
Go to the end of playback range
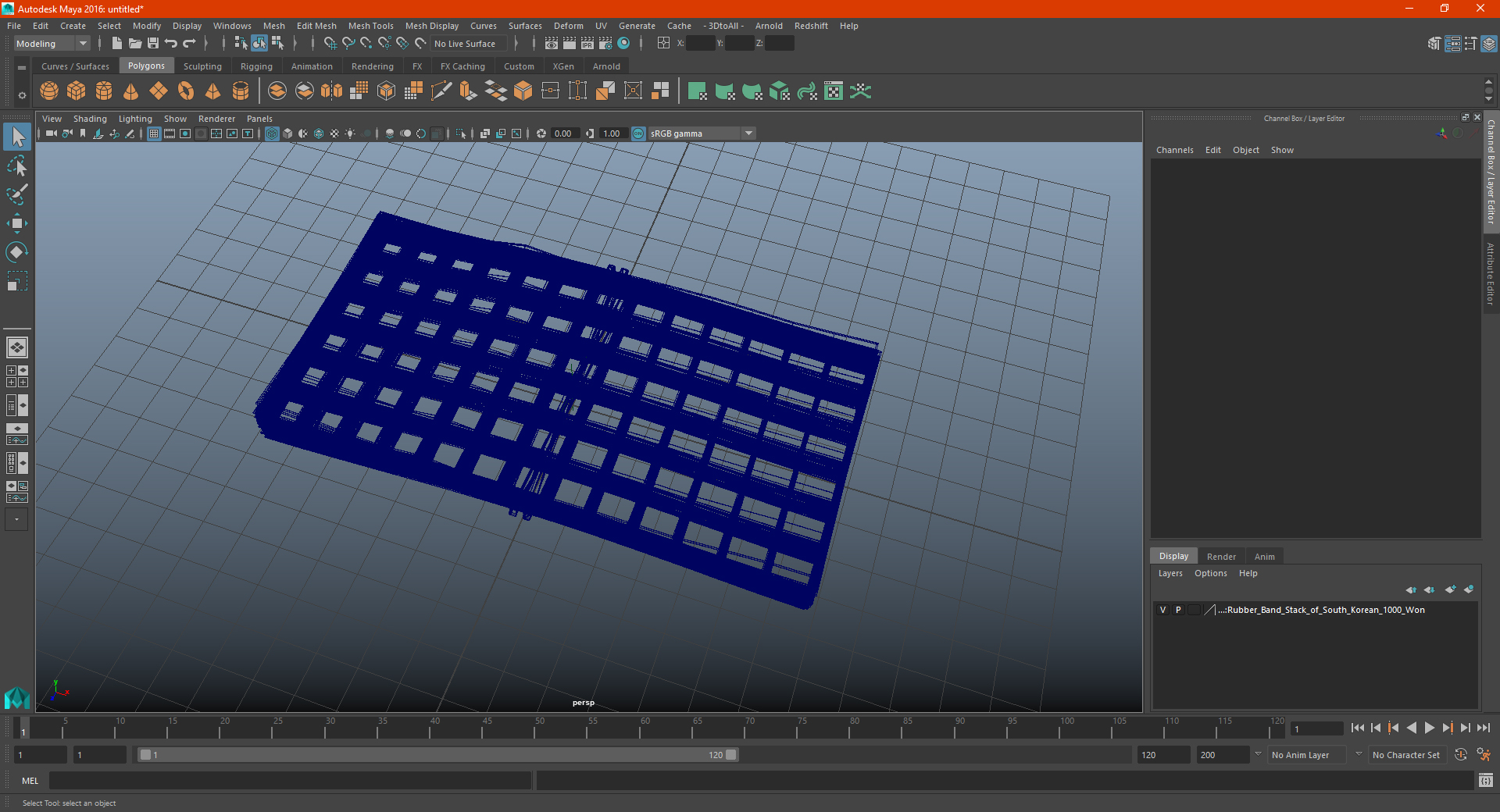(x=1483, y=728)
